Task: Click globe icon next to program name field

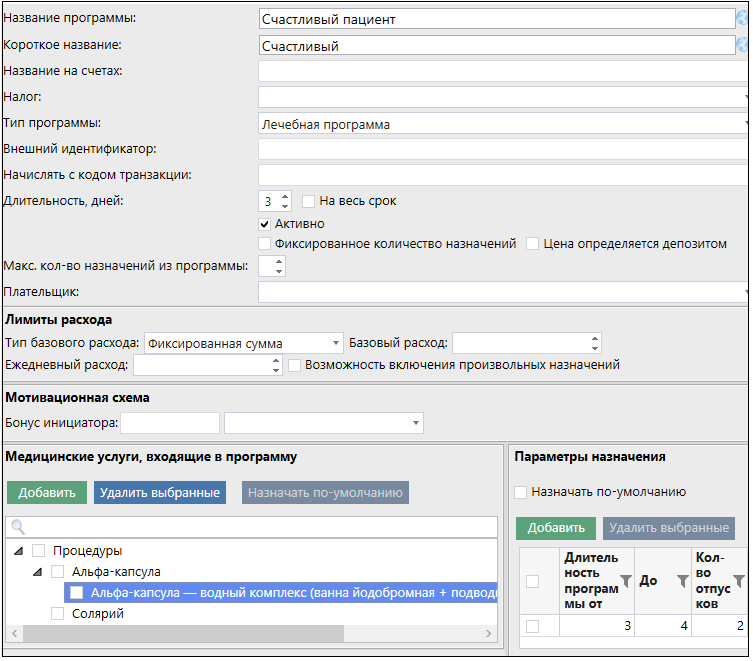Action: point(743,18)
